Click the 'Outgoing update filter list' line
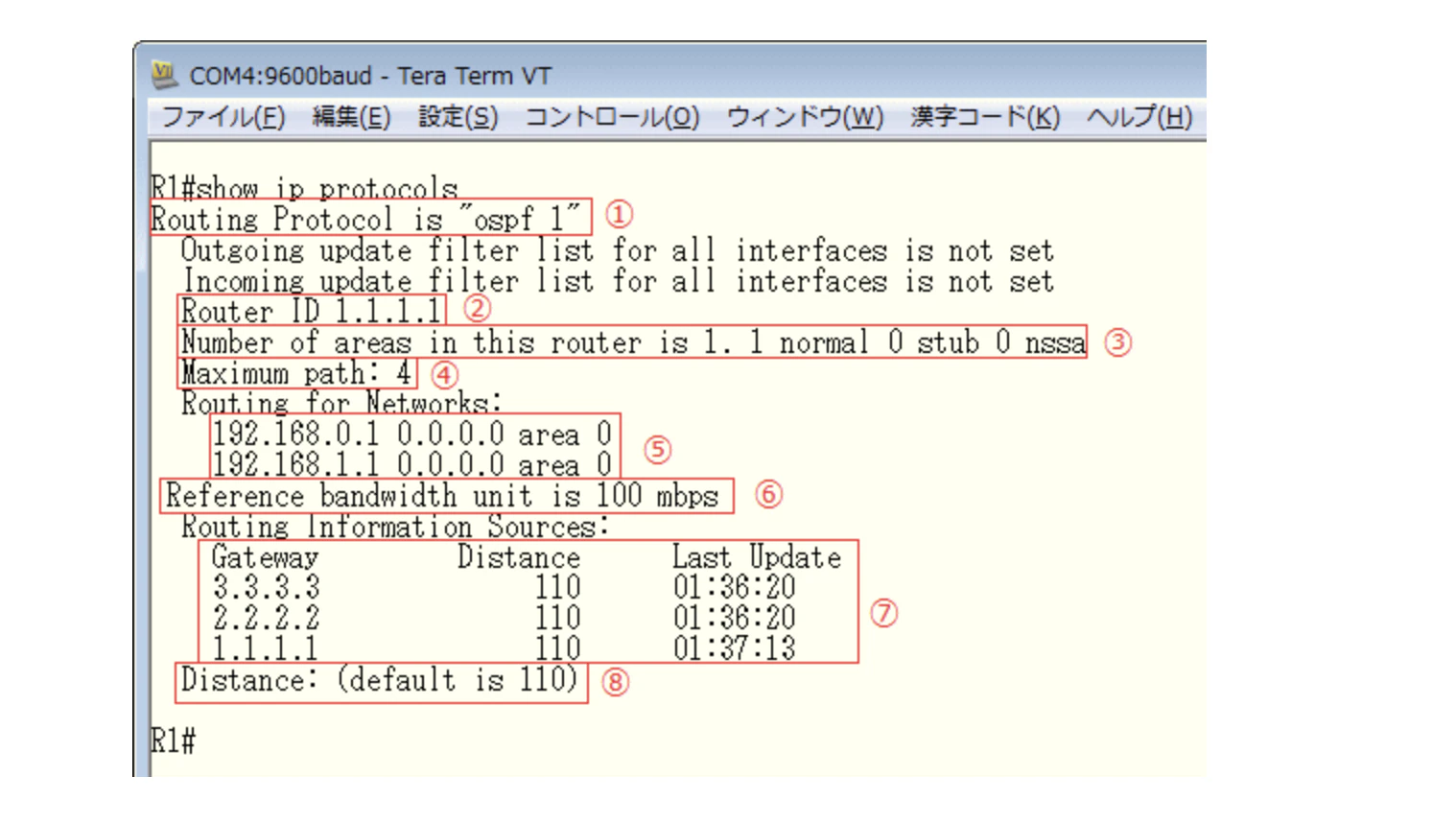Viewport: 1456px width, 823px height. [x=617, y=250]
